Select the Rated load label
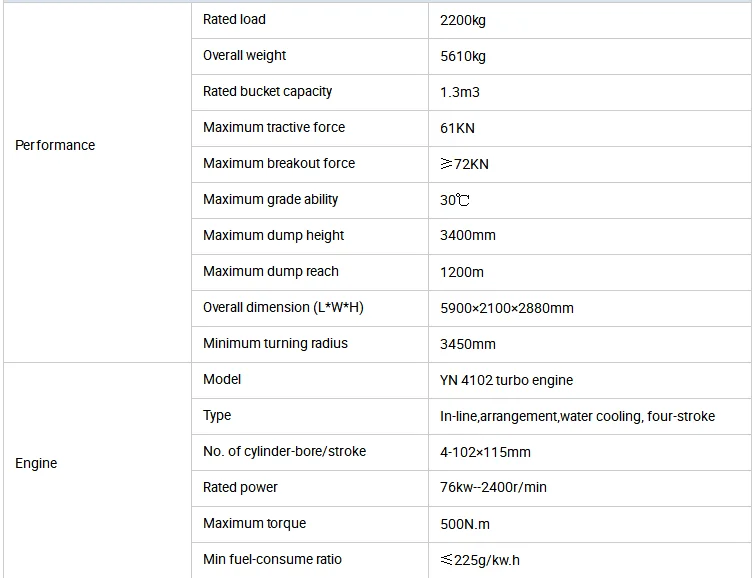755x578 pixels. (234, 19)
